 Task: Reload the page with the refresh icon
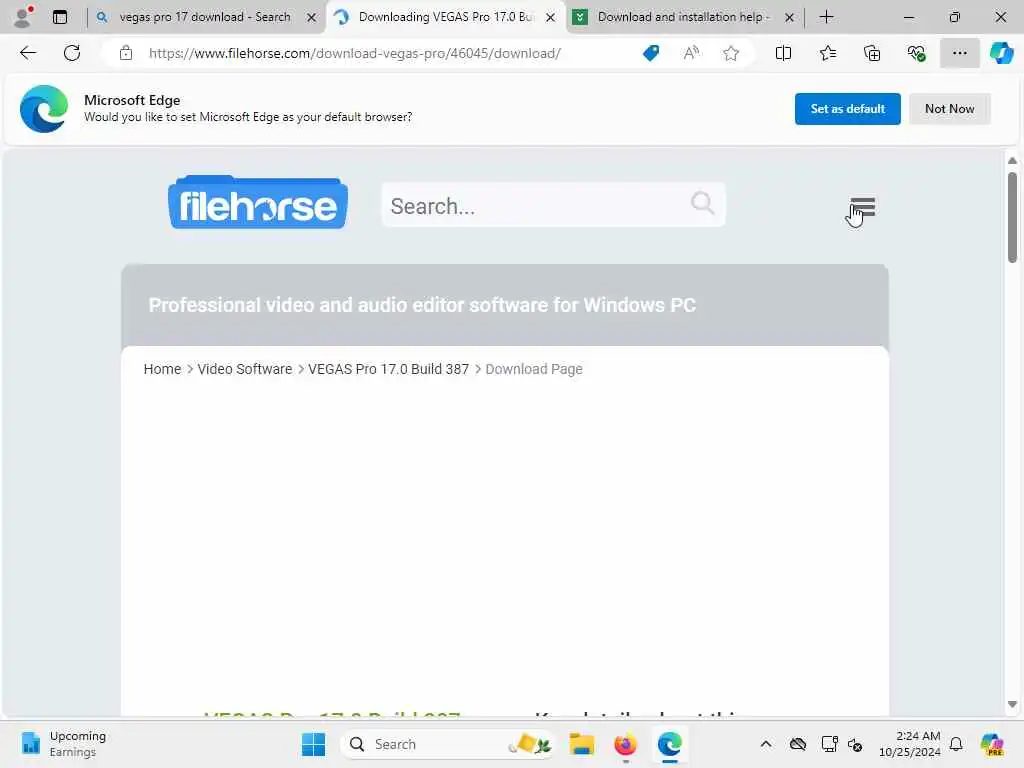[x=72, y=53]
